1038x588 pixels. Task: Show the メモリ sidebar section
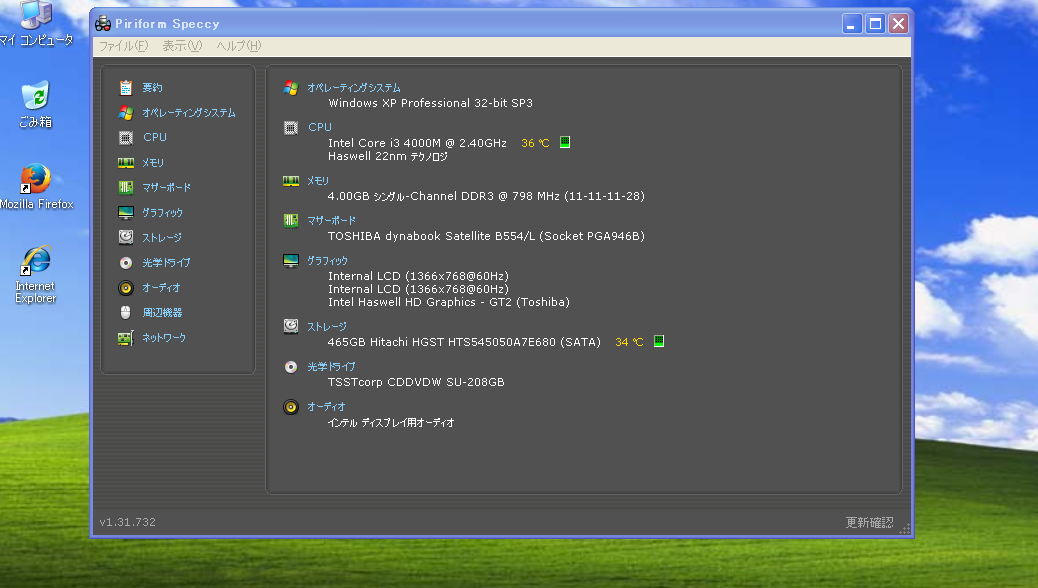pos(153,163)
